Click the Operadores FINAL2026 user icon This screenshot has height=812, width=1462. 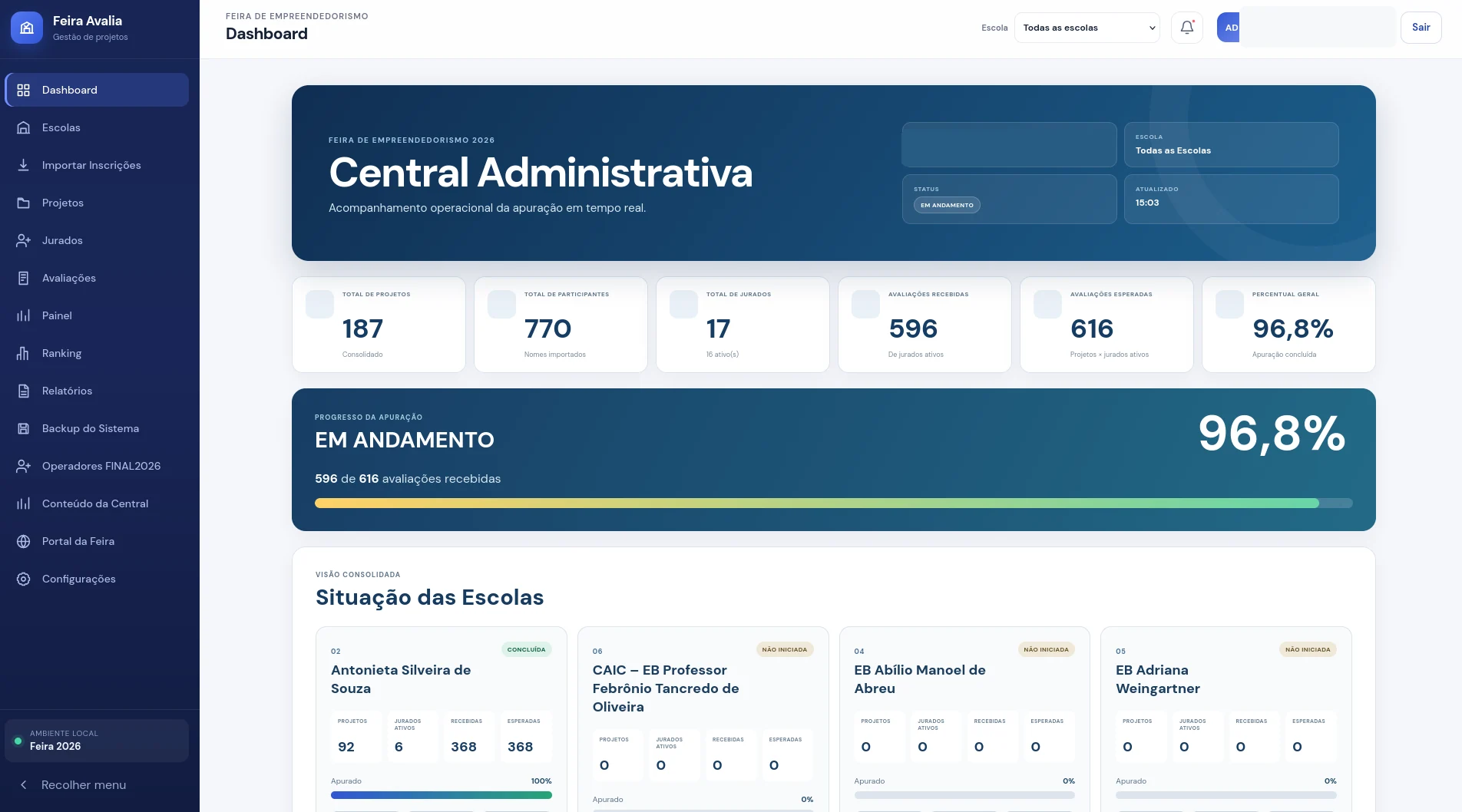coord(24,466)
